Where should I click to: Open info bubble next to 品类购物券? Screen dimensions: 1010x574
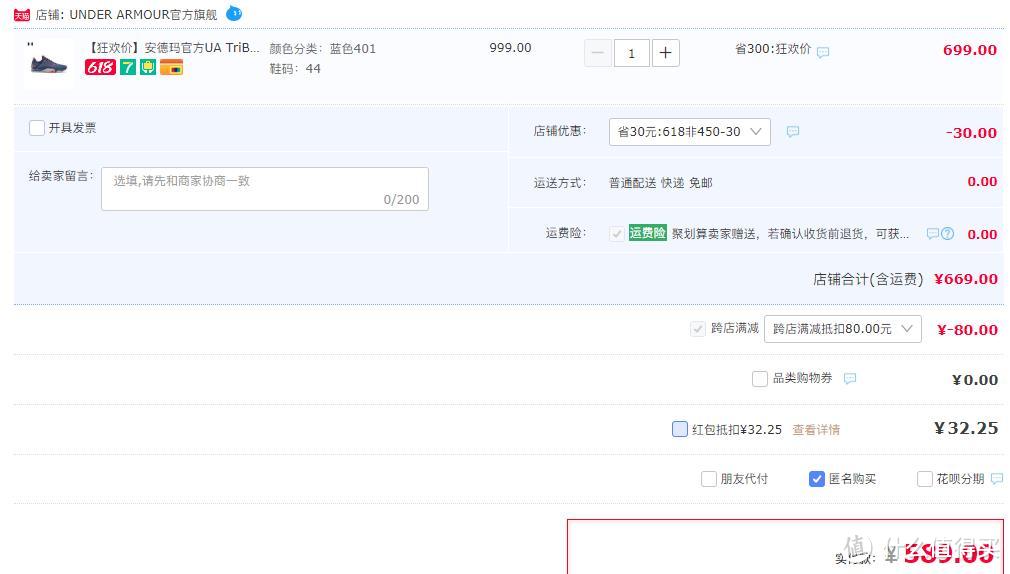(850, 378)
